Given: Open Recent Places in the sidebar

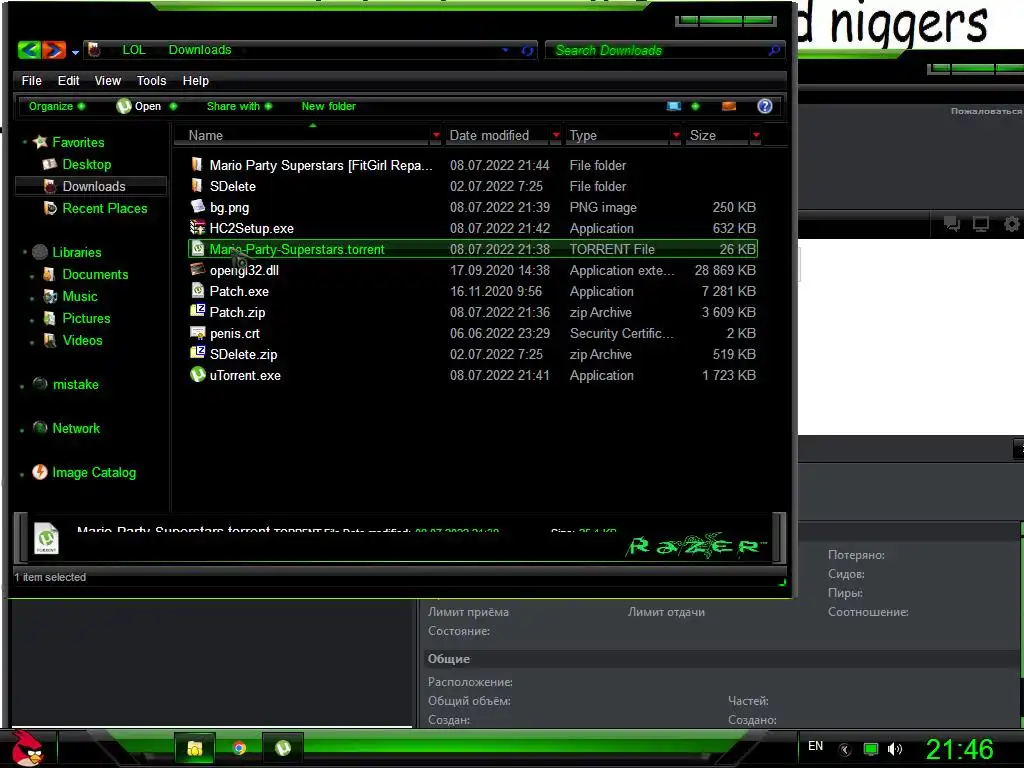Looking at the screenshot, I should click(x=104, y=208).
